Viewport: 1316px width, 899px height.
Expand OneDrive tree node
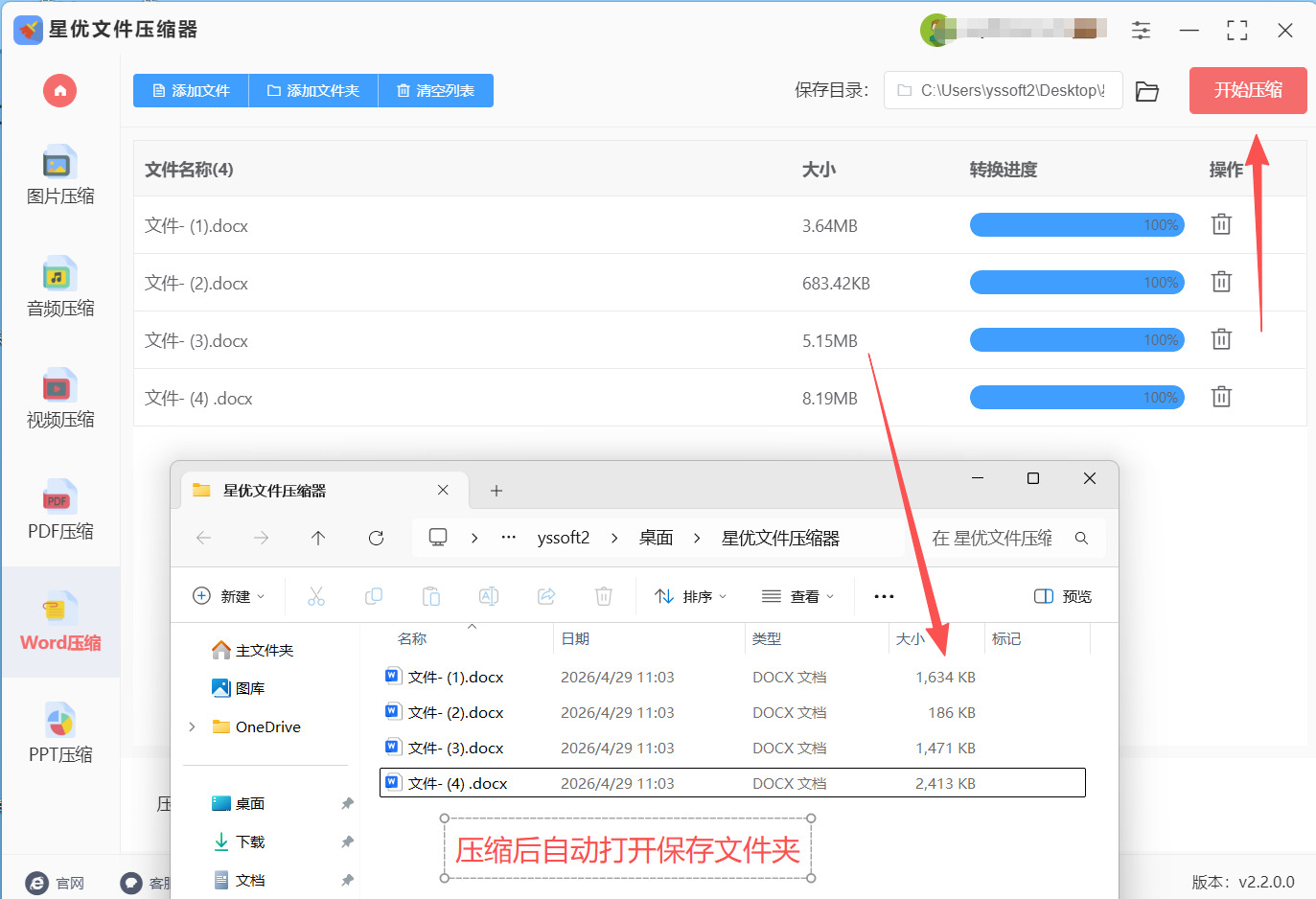(x=192, y=726)
